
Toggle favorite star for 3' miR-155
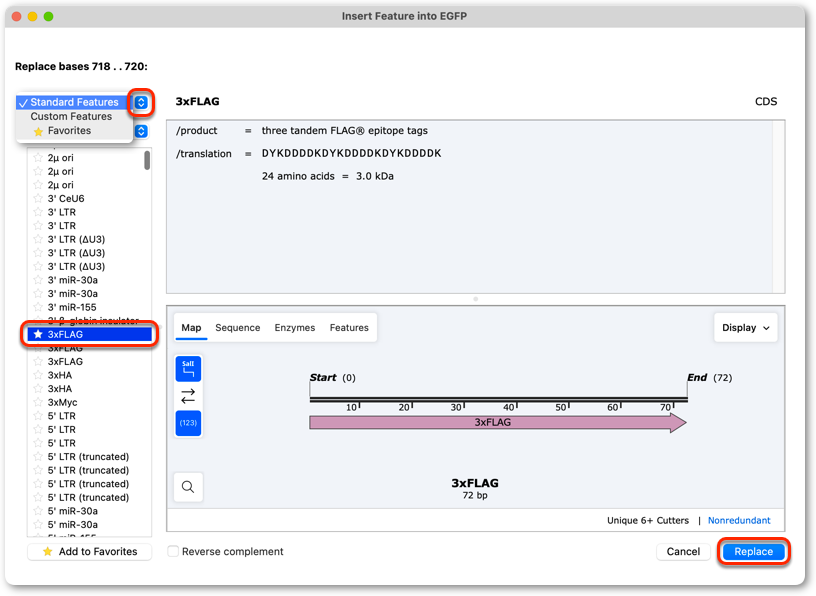[x=38, y=307]
